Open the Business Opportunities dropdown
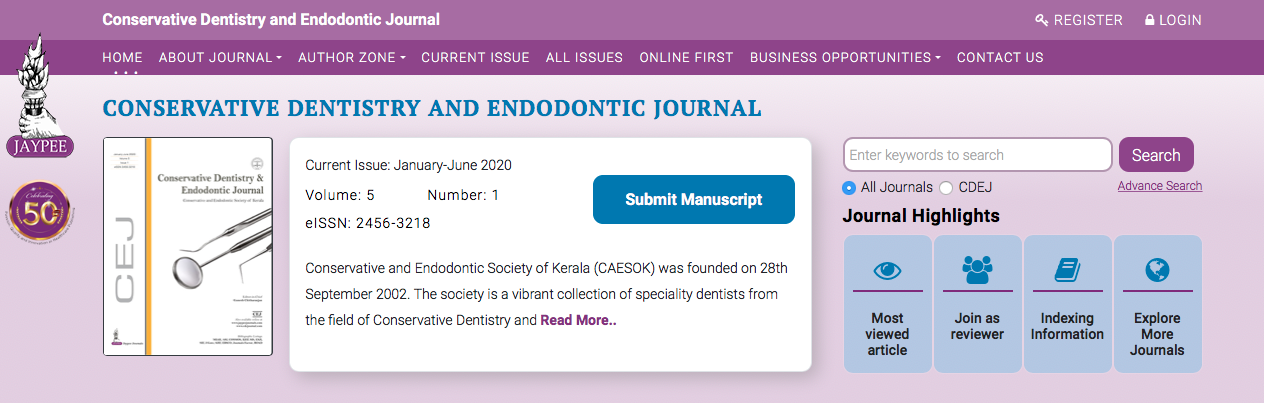This screenshot has width=1264, height=403. coord(845,58)
